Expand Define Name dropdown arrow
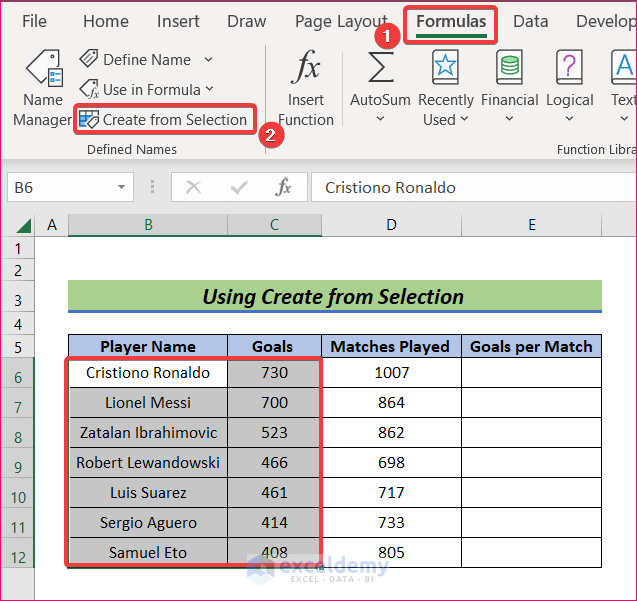This screenshot has width=637, height=601. tap(208, 60)
